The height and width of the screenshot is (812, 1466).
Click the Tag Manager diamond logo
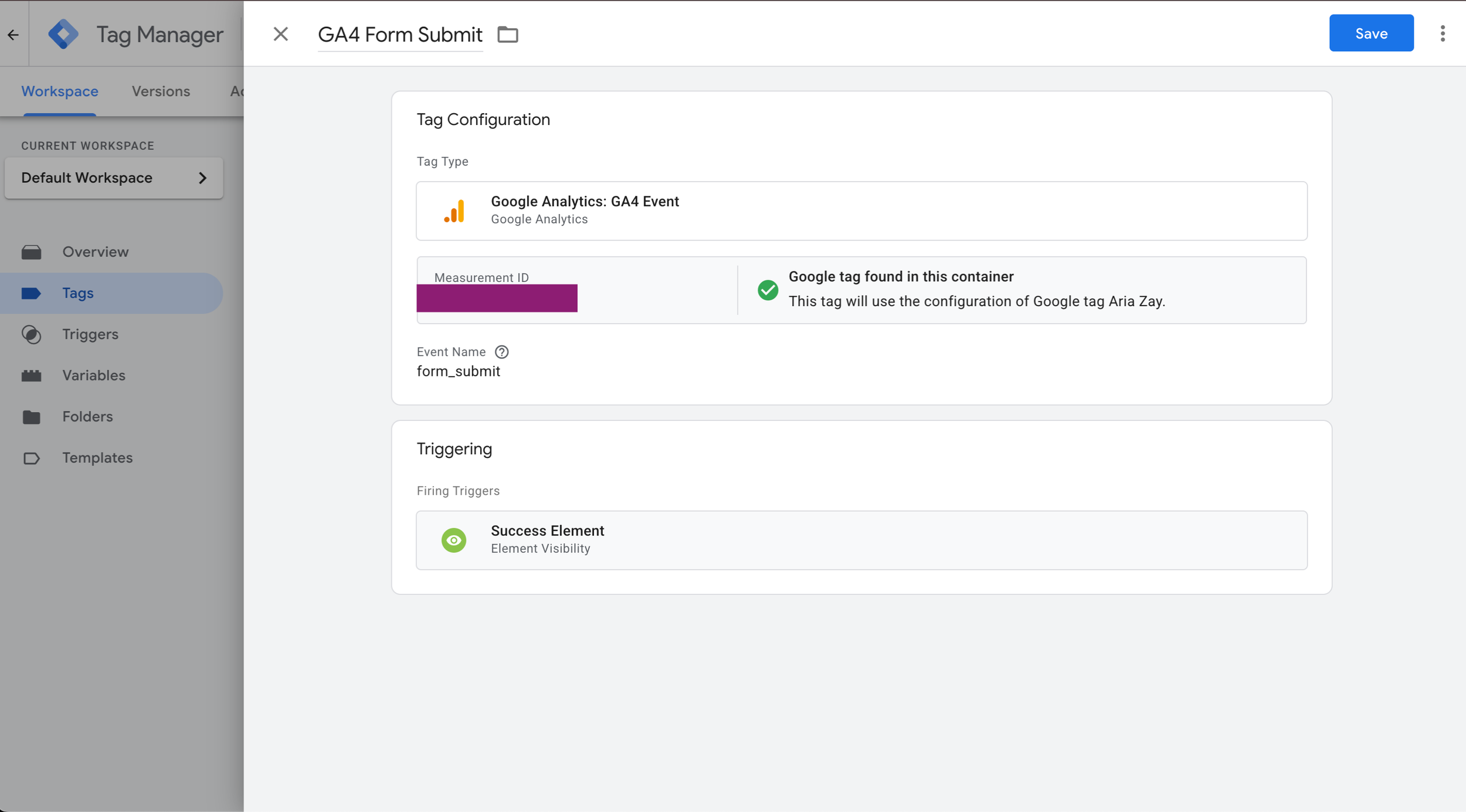63,34
